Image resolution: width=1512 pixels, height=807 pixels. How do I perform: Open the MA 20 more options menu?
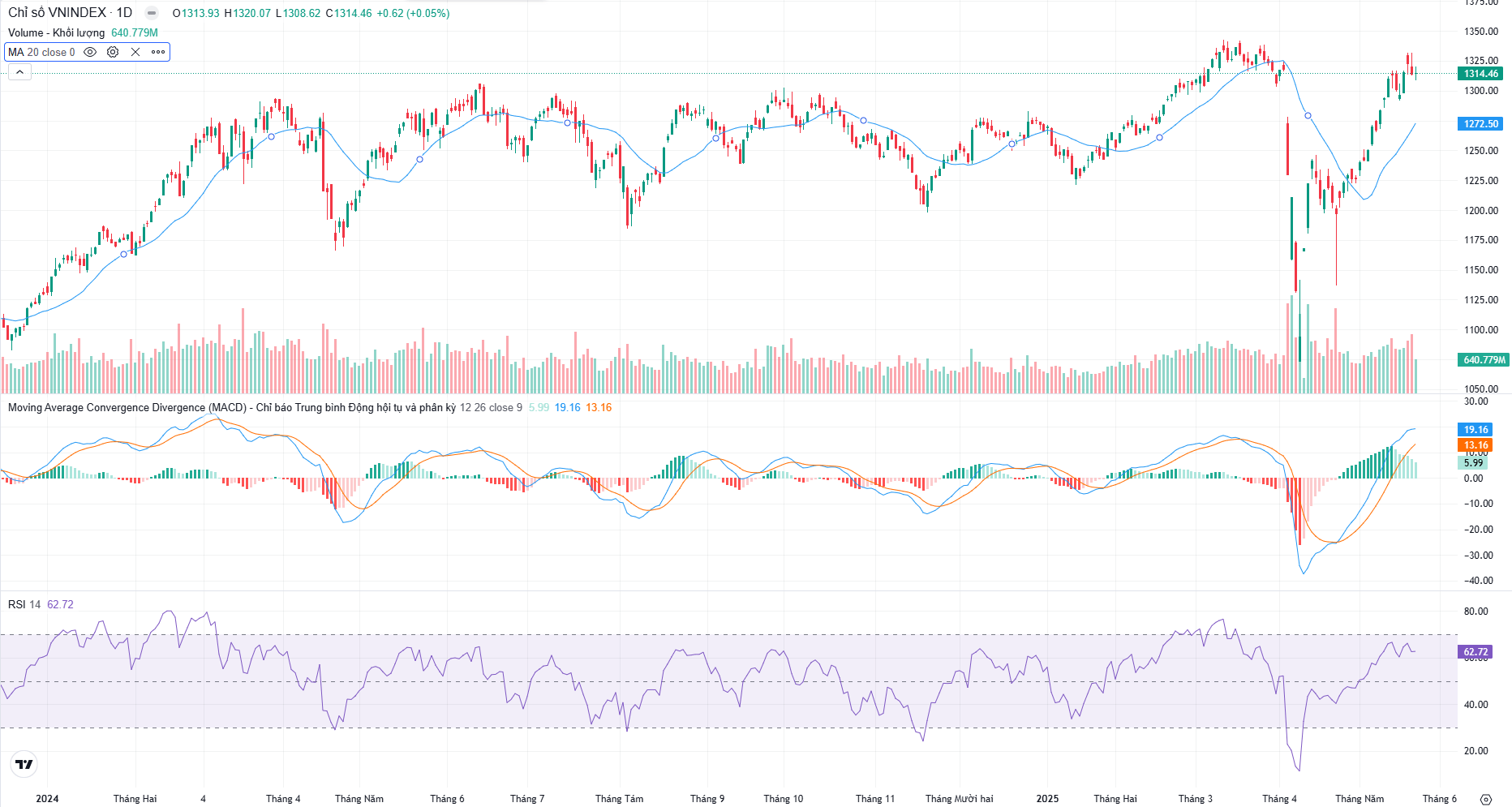[158, 52]
